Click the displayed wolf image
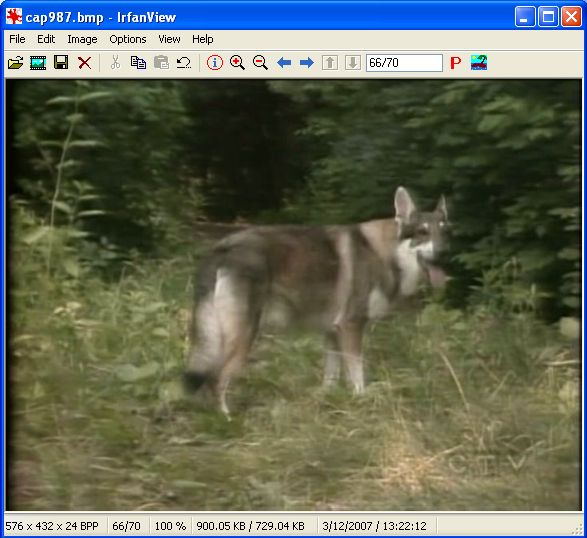The height and width of the screenshot is (538, 587). (294, 295)
